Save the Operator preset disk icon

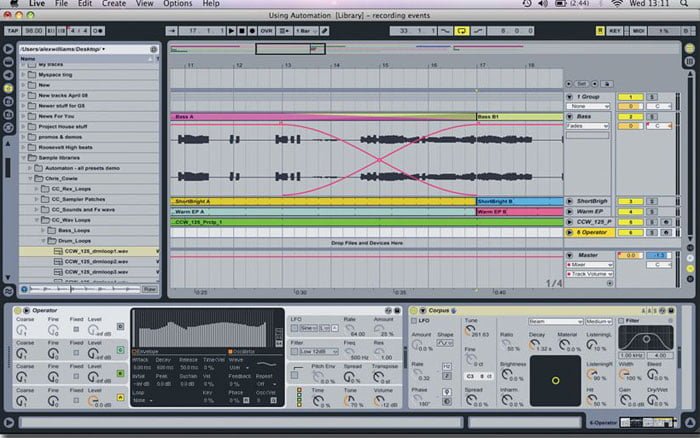pyautogui.click(x=397, y=310)
